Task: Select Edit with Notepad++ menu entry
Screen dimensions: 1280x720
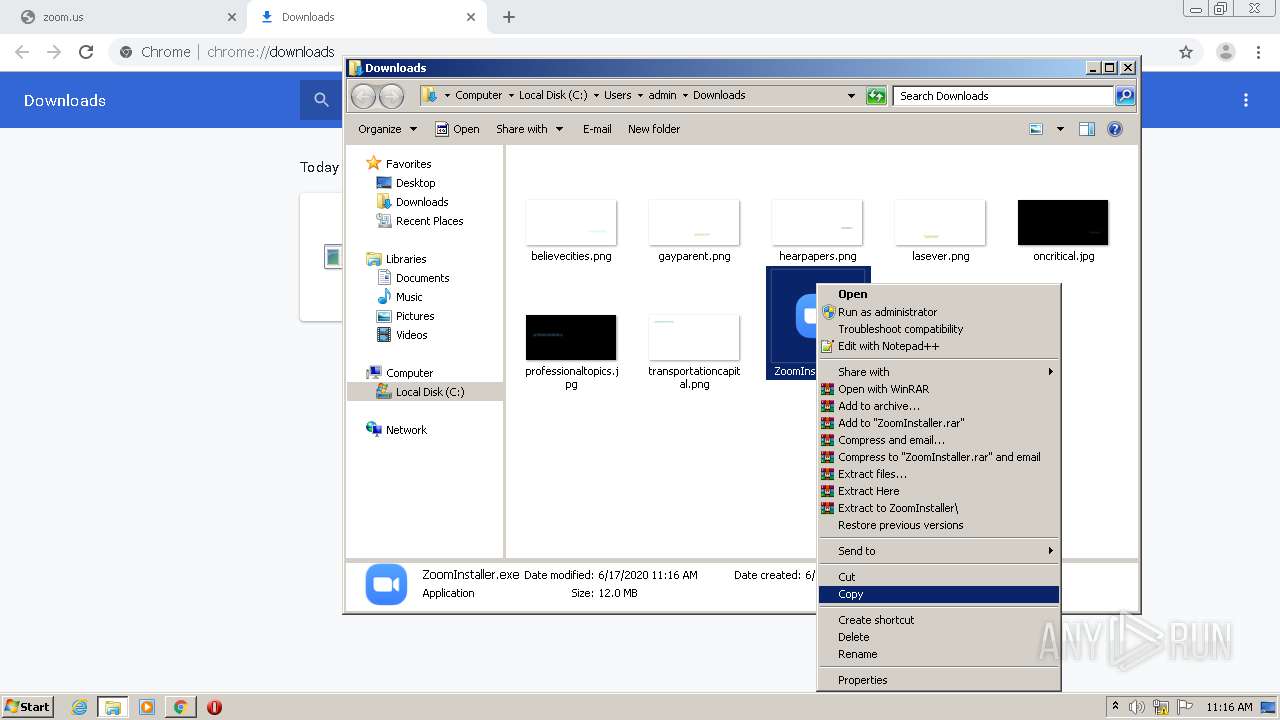Action: click(x=939, y=346)
